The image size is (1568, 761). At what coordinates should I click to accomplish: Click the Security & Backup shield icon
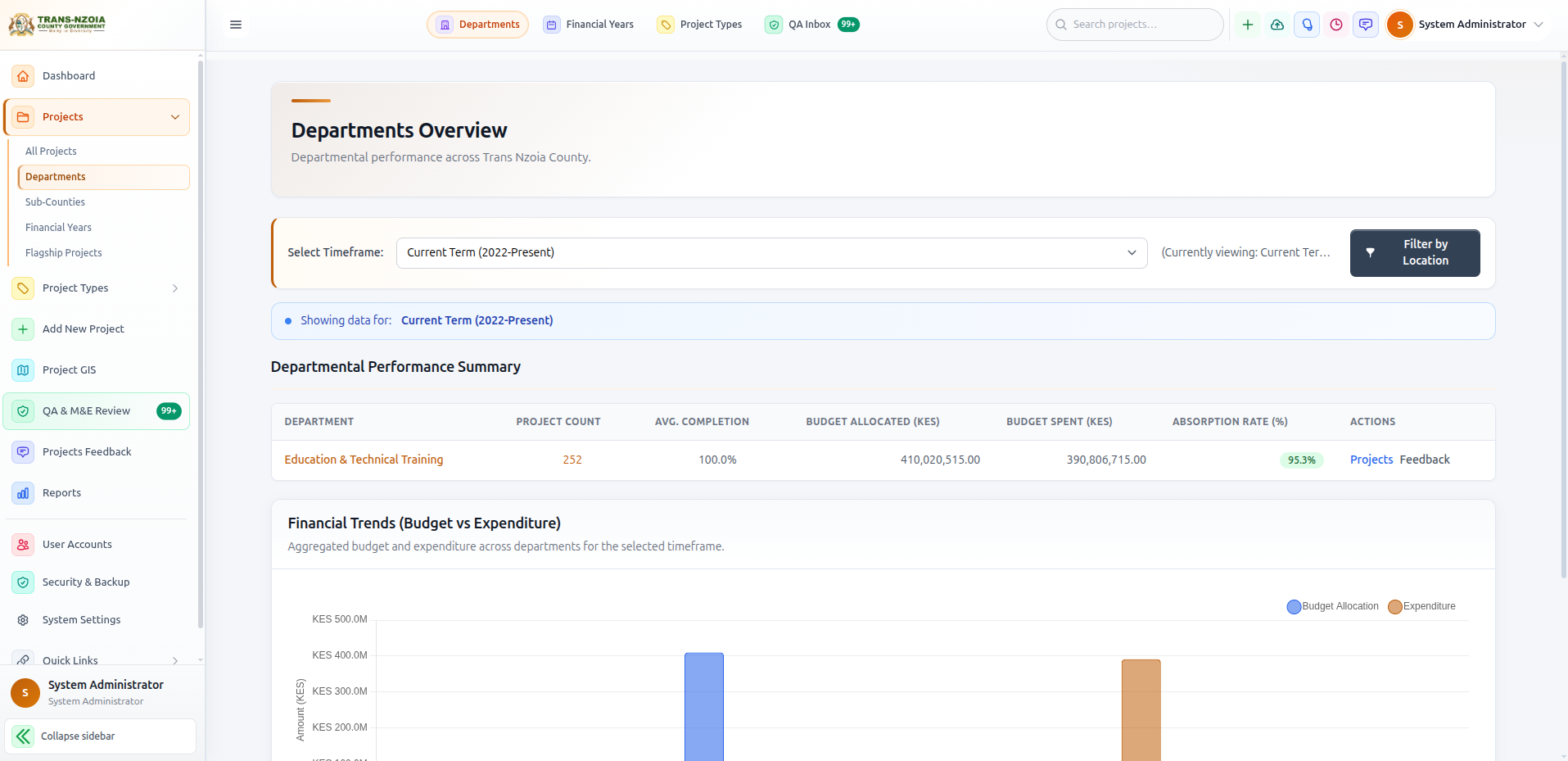pos(23,582)
